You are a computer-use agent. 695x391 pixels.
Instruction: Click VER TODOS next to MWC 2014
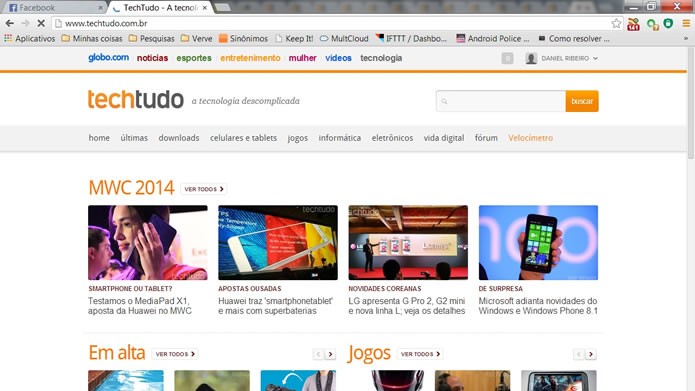coord(204,189)
